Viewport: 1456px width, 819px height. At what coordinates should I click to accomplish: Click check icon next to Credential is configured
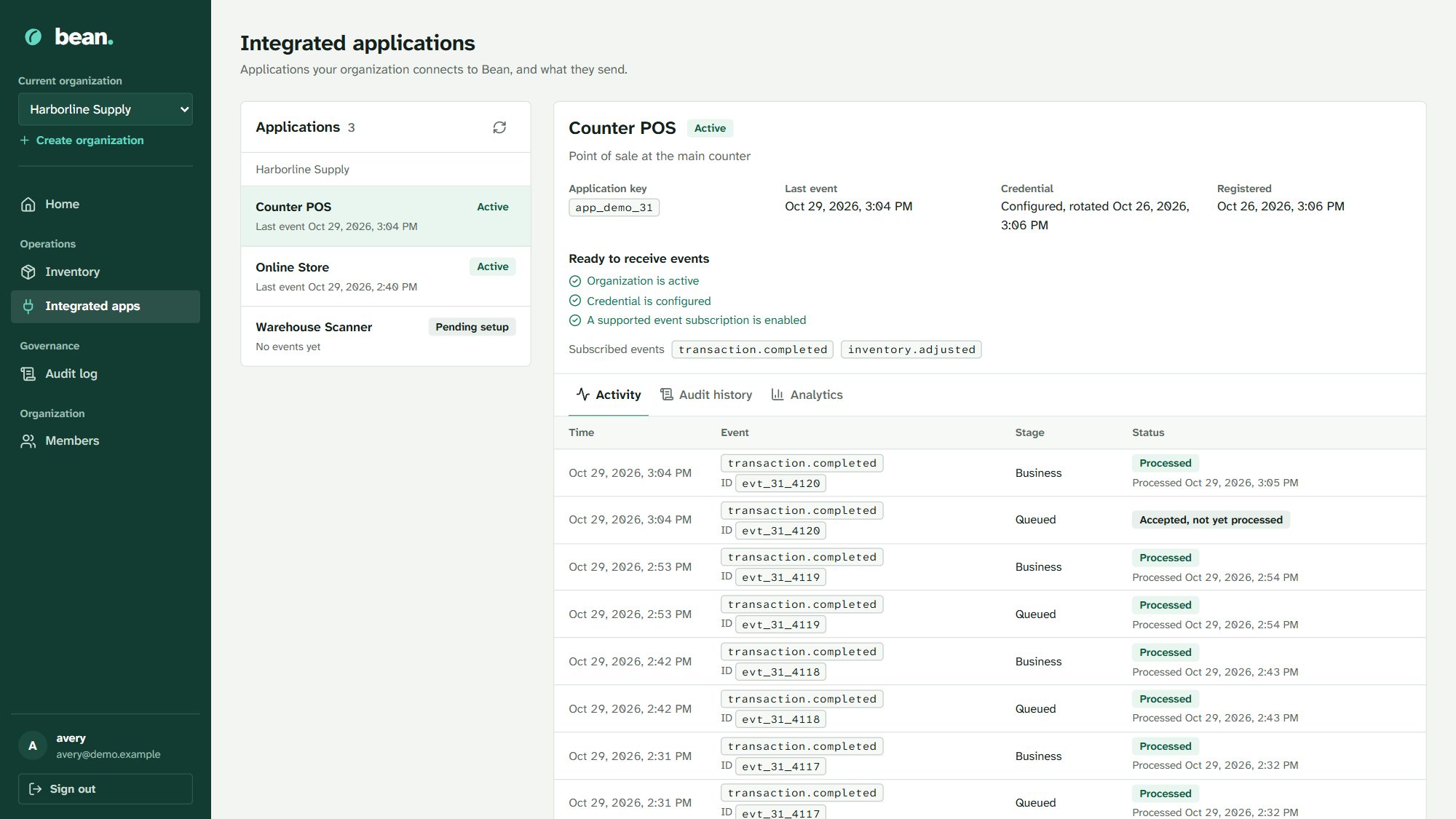pos(575,301)
